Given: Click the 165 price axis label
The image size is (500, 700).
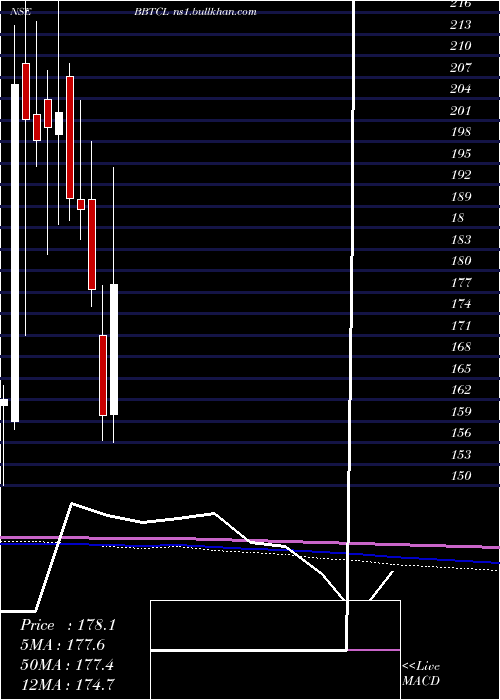Looking at the screenshot, I should pos(461,368).
